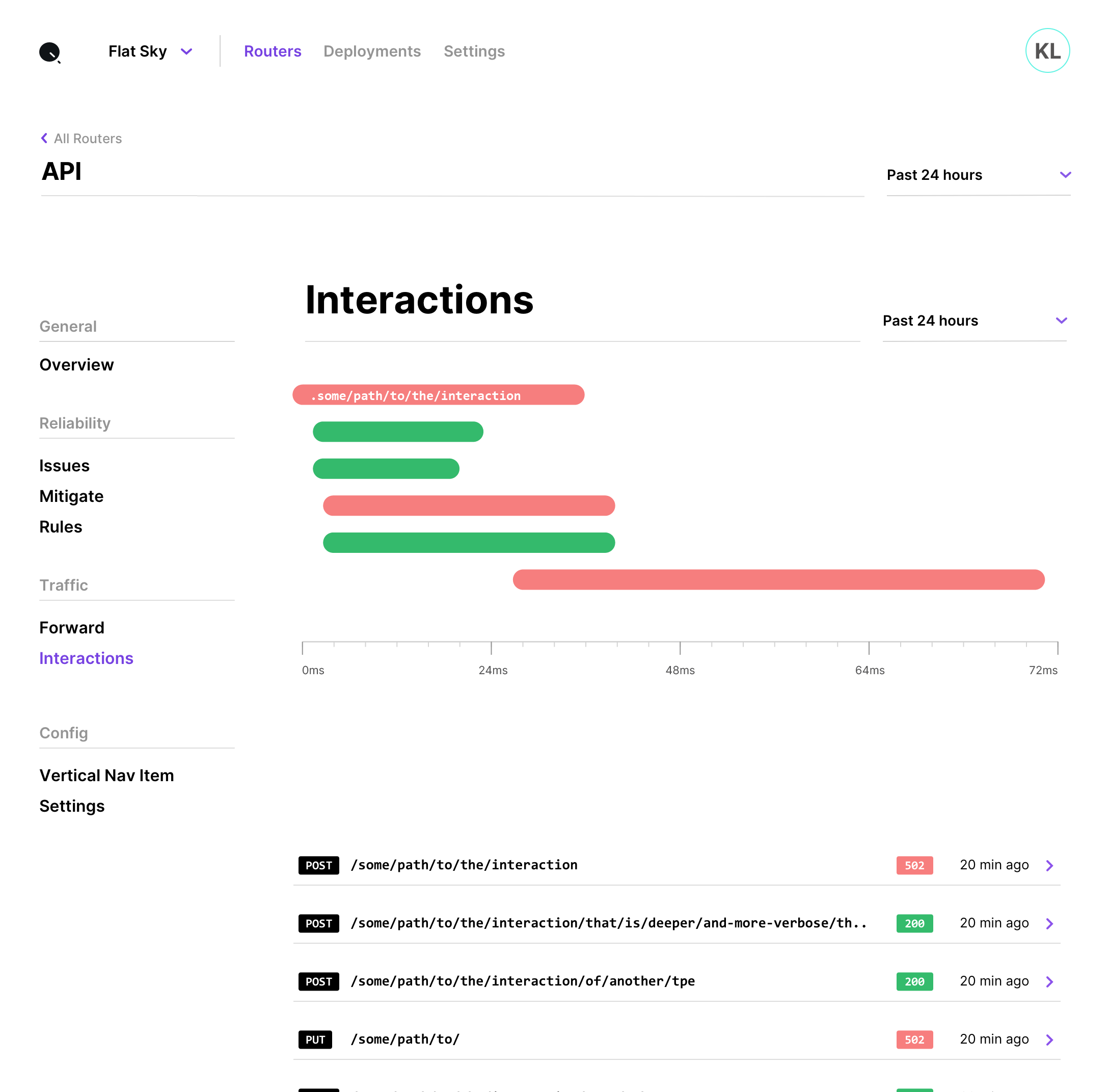Click the black circular app logo

coord(50,52)
